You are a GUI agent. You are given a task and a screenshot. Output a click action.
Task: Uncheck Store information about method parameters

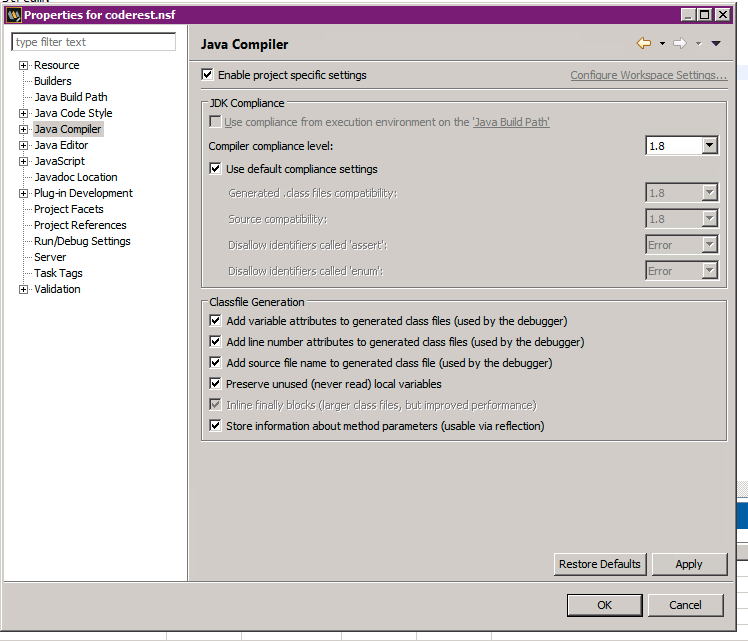[x=215, y=426]
